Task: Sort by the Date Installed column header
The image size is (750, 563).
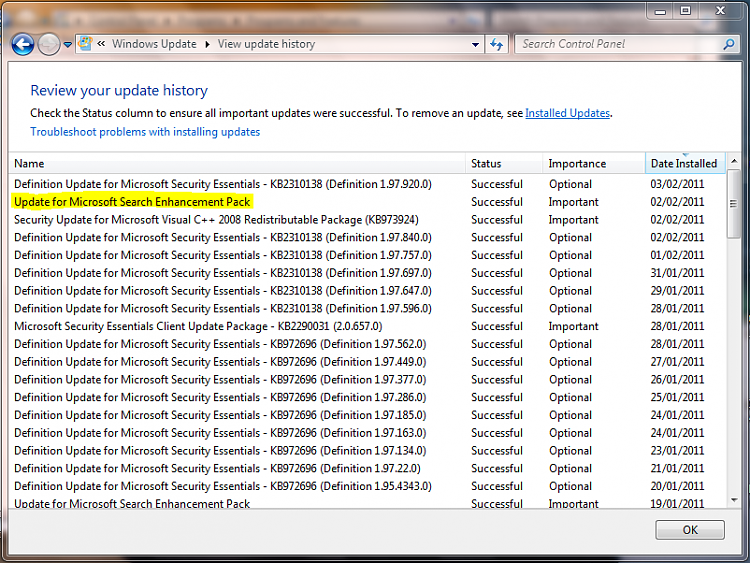Action: click(x=685, y=164)
